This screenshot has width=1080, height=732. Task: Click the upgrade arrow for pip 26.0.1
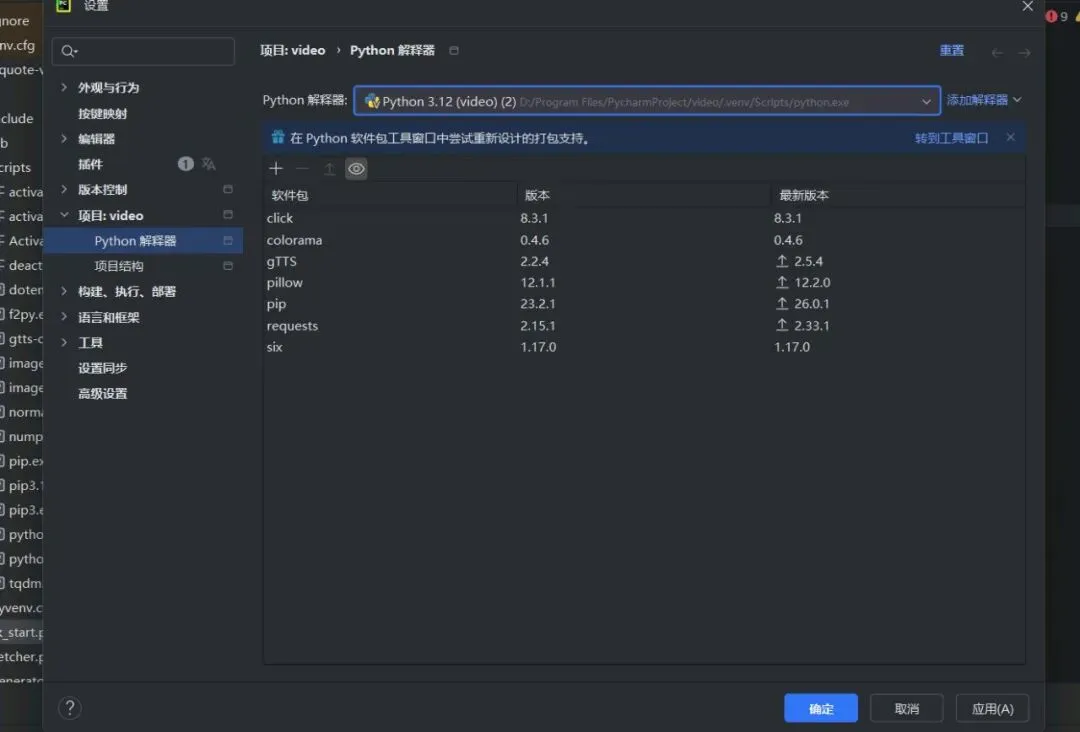click(782, 304)
